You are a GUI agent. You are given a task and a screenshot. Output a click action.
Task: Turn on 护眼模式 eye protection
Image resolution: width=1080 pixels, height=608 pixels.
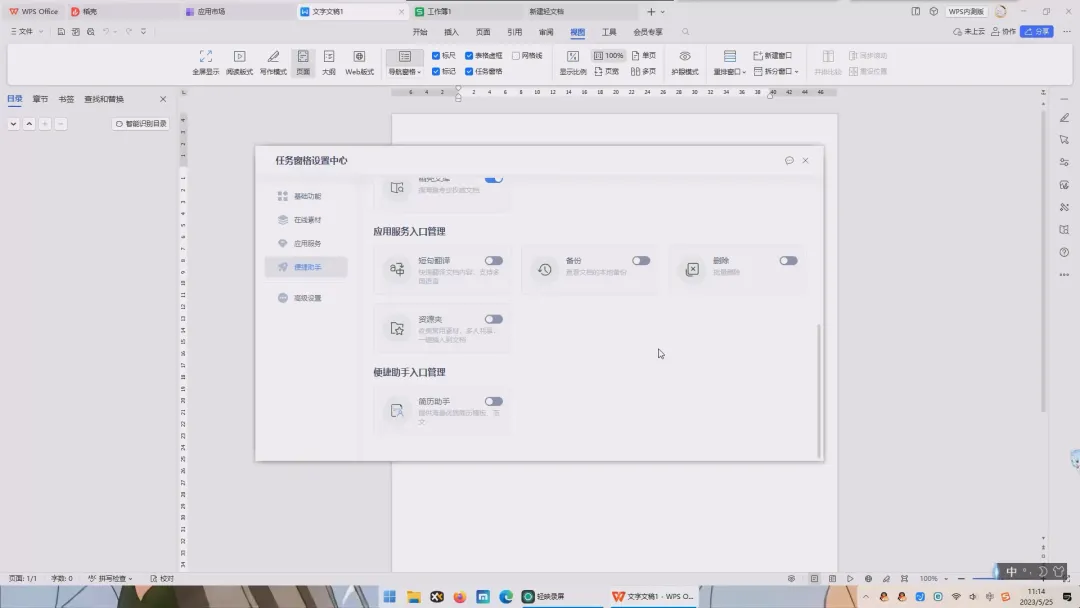pos(685,62)
